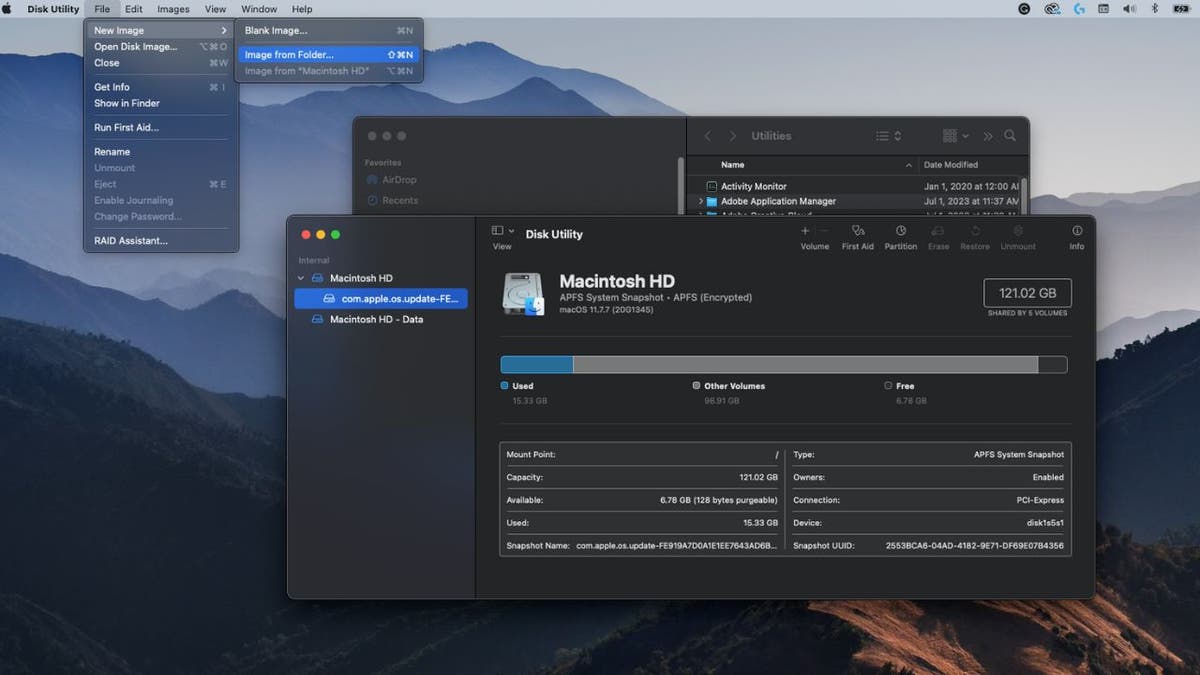Click the blue Used storage bar segment
Image resolution: width=1200 pixels, height=675 pixels.
(537, 365)
